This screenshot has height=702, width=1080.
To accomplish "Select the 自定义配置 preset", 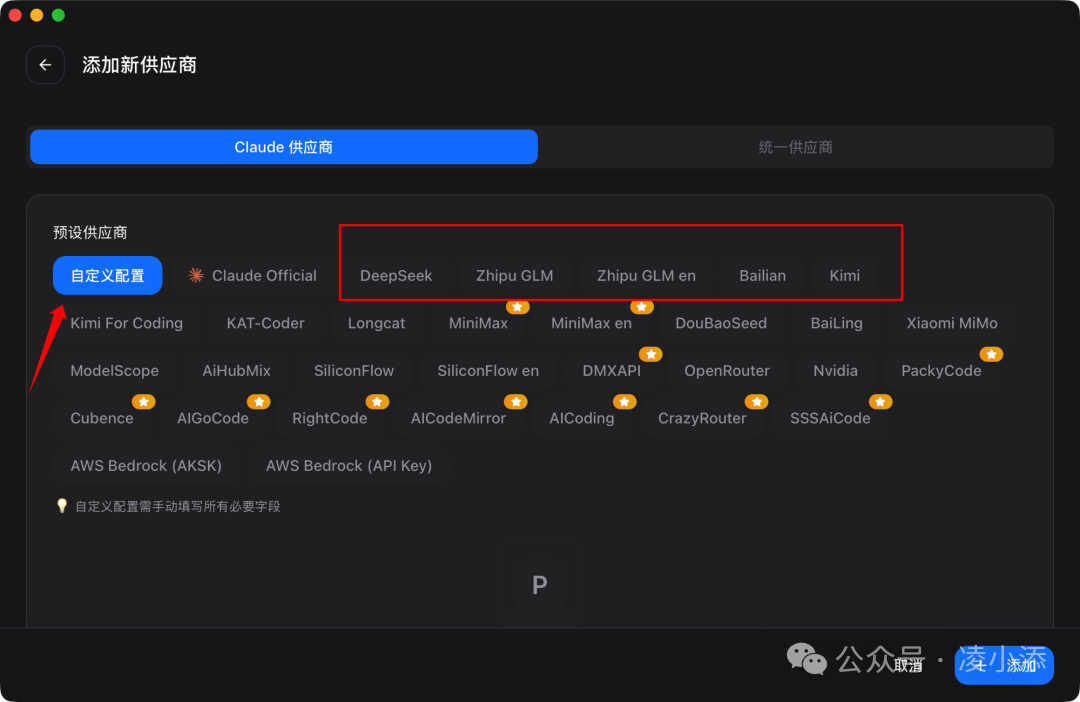I will click(107, 275).
